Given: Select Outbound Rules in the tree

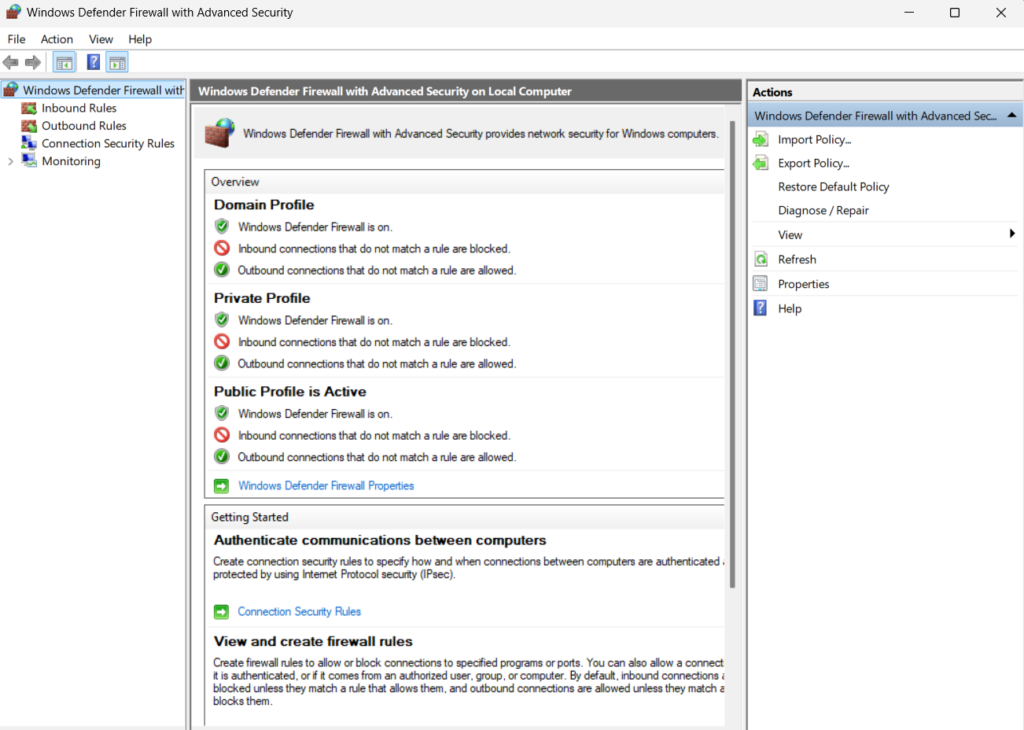Looking at the screenshot, I should [x=84, y=125].
